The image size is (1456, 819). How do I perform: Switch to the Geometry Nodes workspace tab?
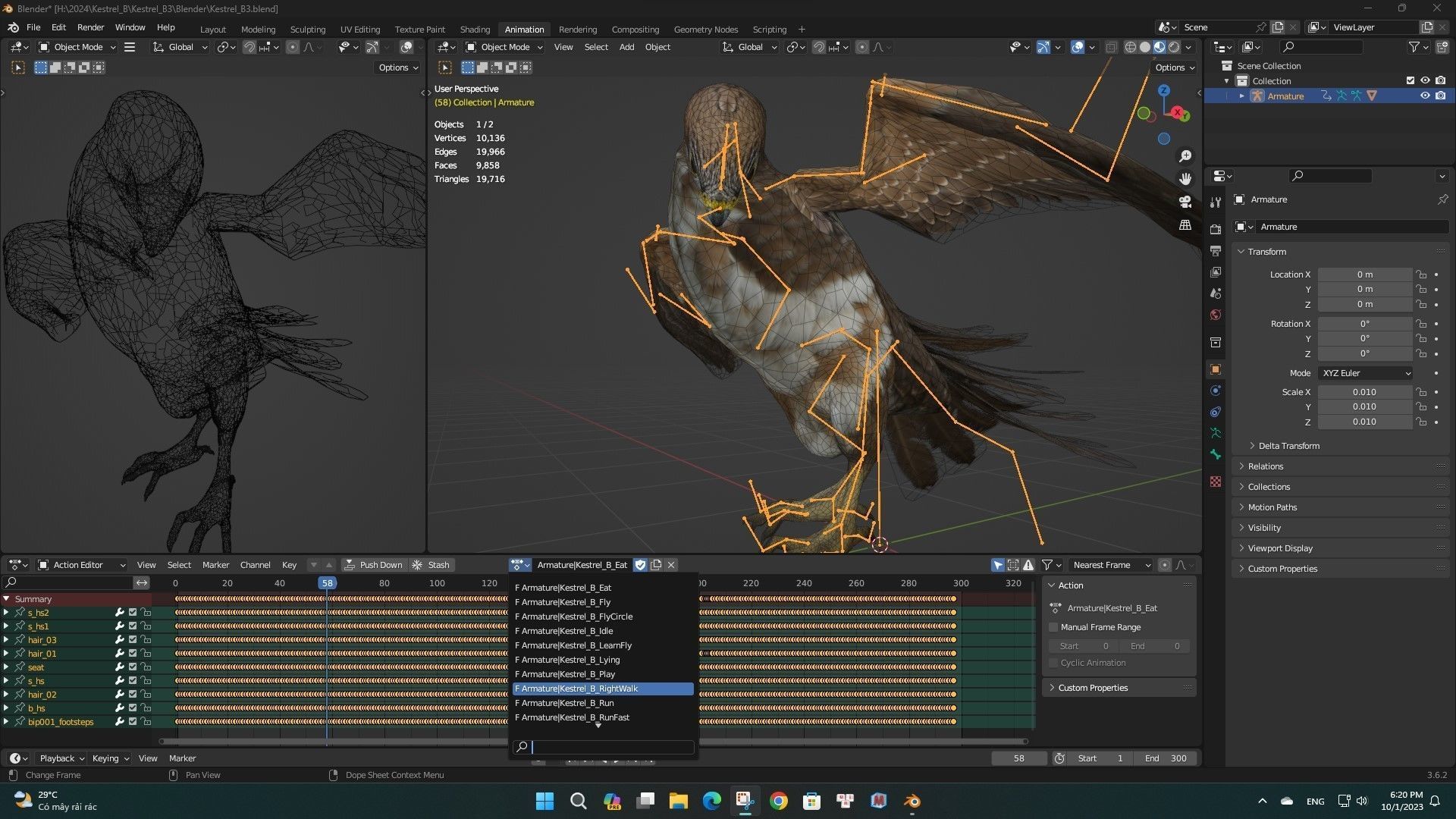point(705,29)
